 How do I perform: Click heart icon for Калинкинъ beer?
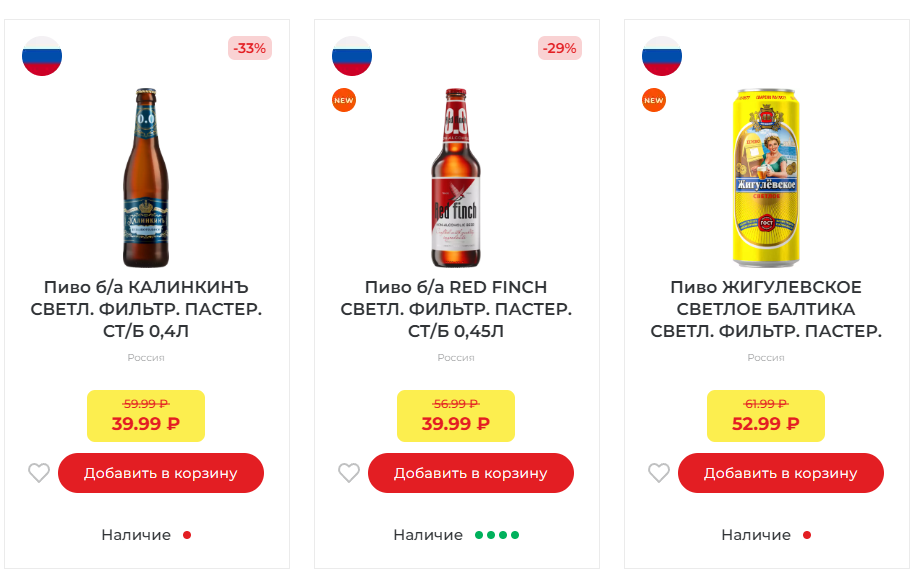[x=39, y=473]
